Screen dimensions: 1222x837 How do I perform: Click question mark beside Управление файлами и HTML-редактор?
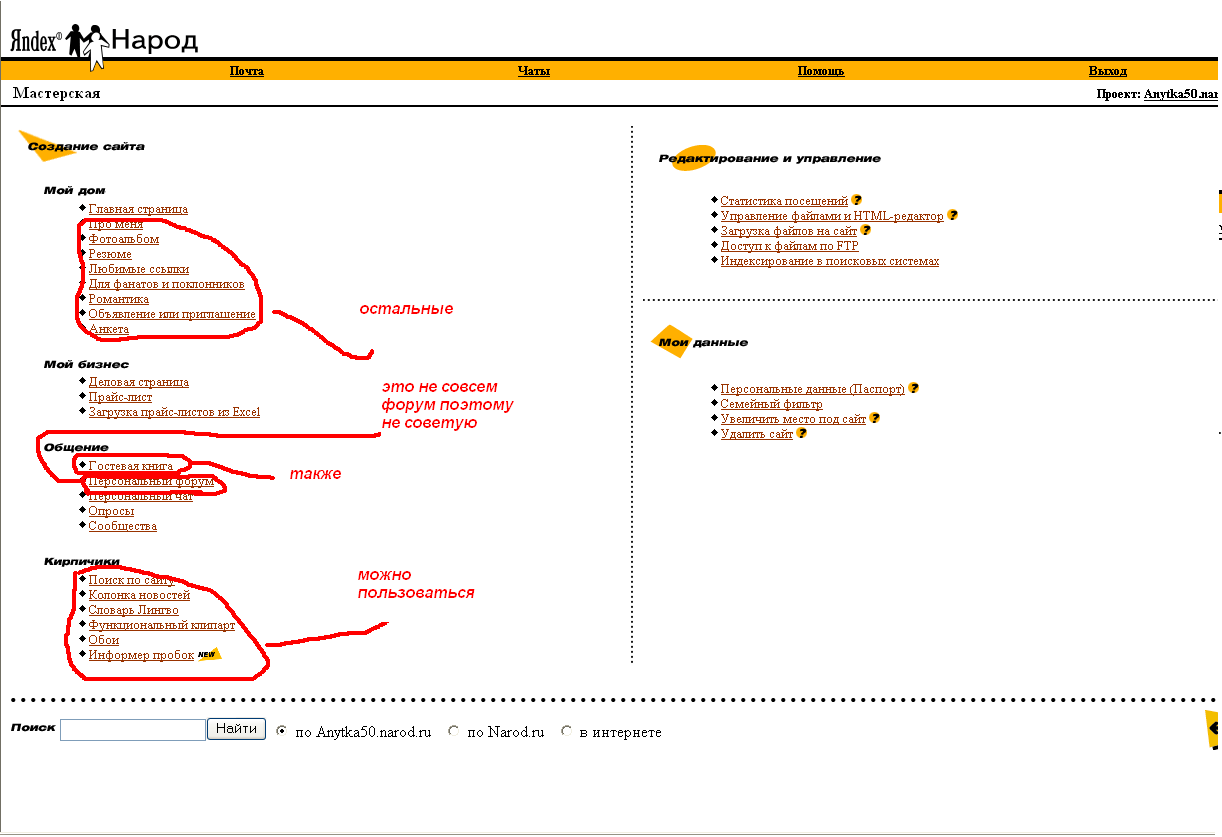click(952, 215)
